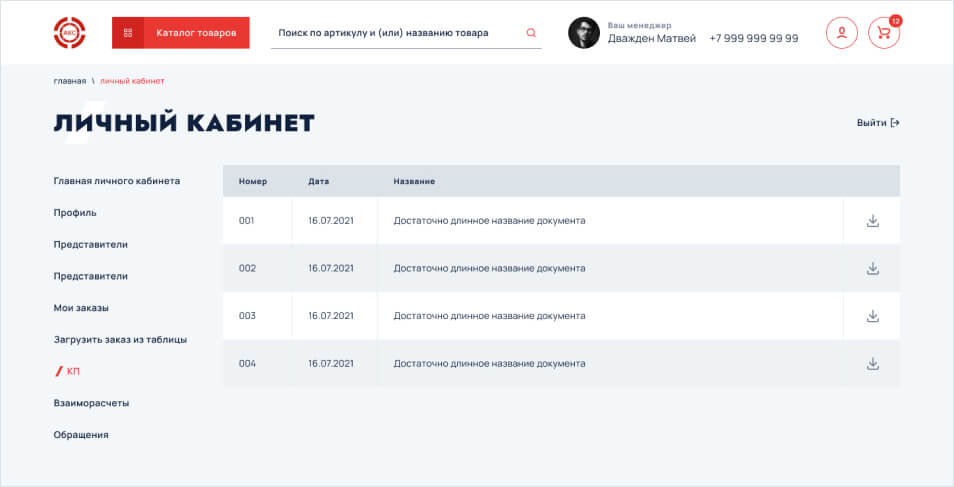Focus the product search input field
Viewport: 954px width, 487px height.
(x=395, y=33)
